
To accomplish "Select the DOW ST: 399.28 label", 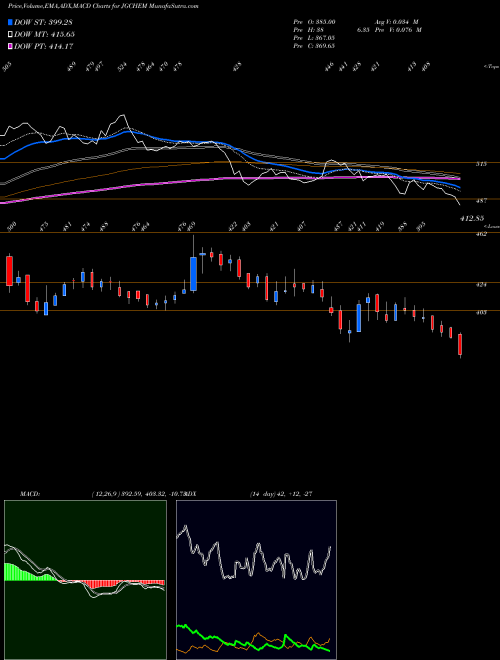I will click(43, 22).
